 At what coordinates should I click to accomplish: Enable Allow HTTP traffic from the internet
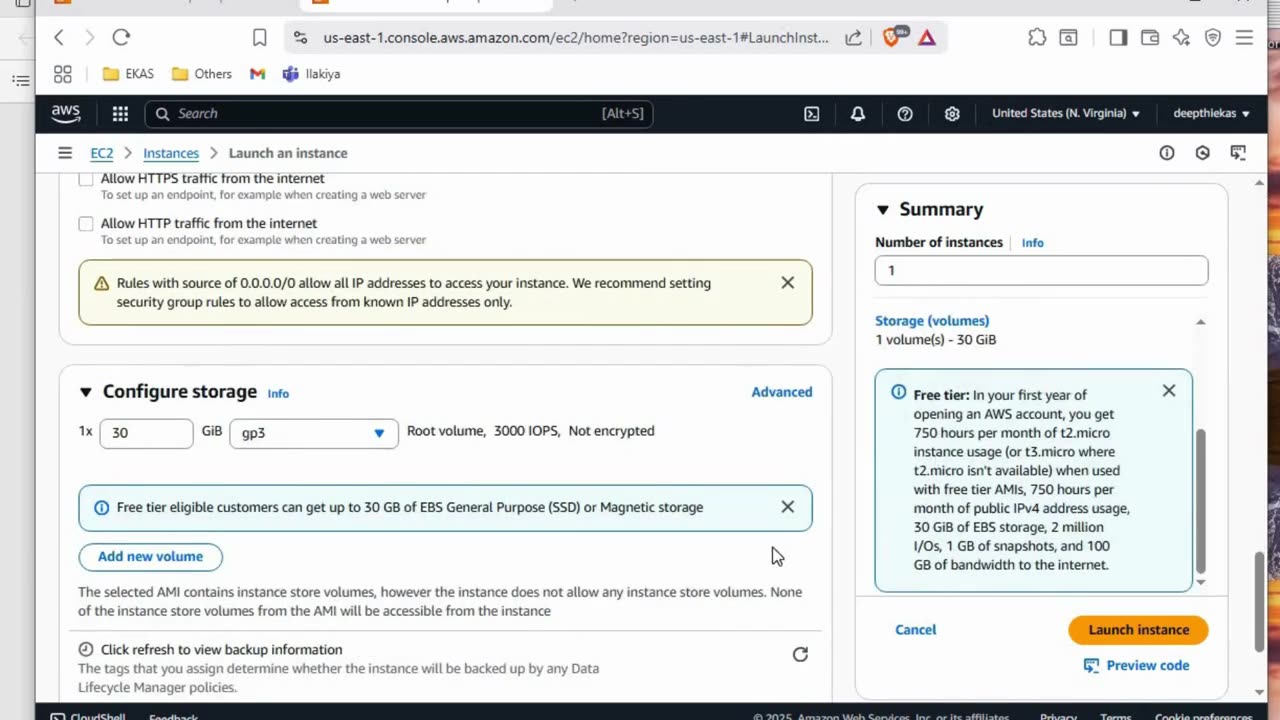tap(86, 224)
